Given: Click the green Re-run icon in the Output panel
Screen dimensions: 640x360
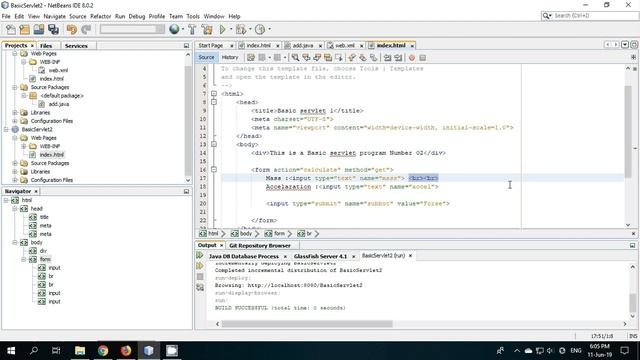Looking at the screenshot, I should pos(200,256).
